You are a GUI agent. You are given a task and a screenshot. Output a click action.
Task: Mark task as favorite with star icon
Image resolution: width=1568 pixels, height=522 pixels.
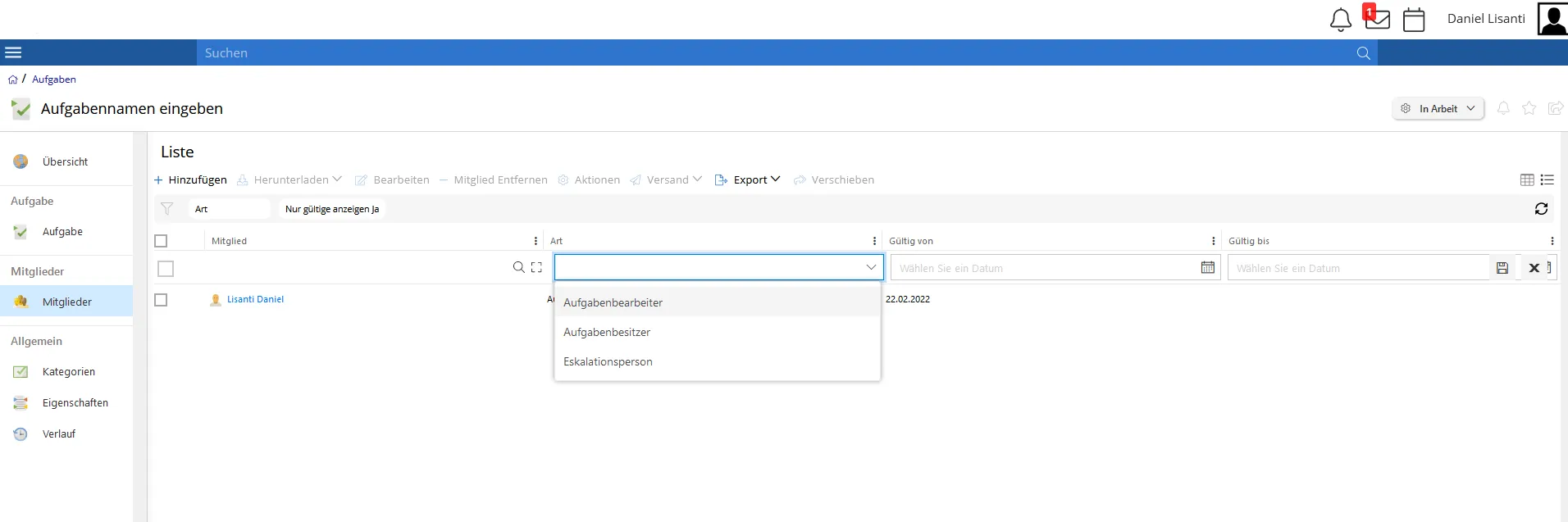pyautogui.click(x=1529, y=108)
